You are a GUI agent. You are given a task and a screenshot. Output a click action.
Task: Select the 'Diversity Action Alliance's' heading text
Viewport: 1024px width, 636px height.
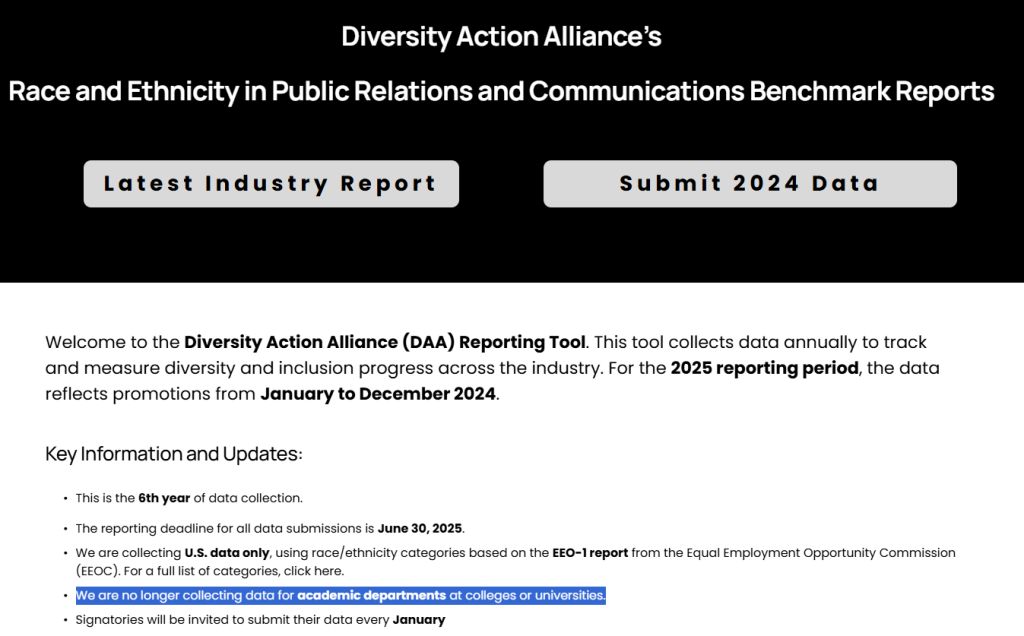[502, 37]
